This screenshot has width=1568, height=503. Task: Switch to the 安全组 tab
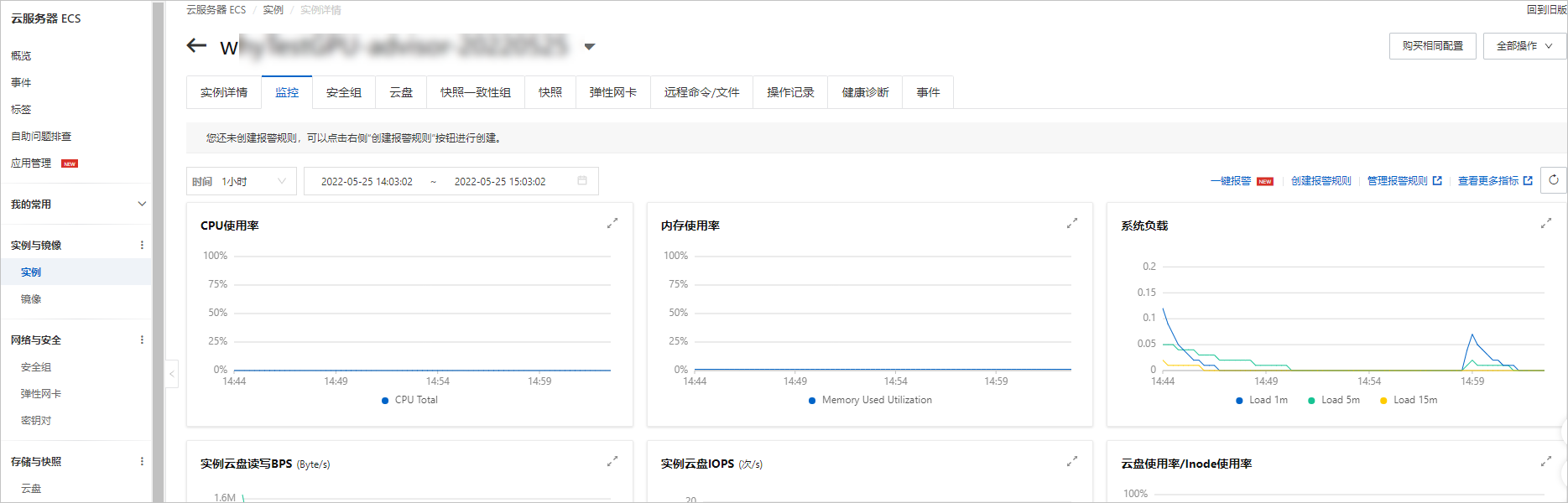(344, 92)
